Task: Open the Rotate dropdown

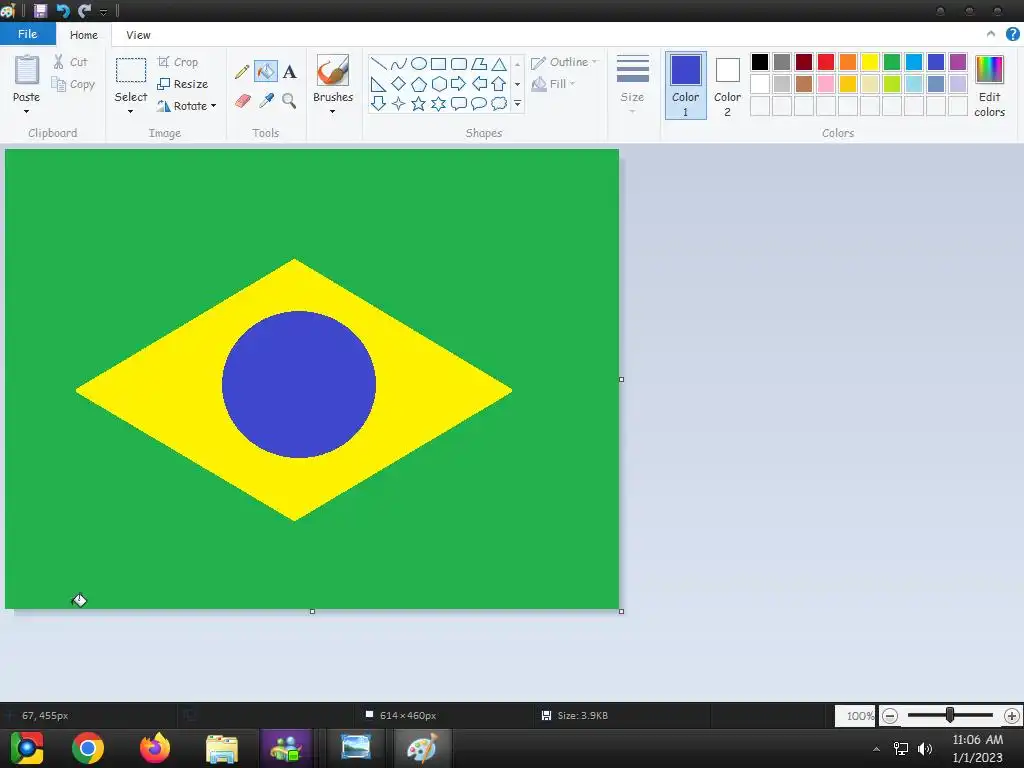Action: (x=187, y=106)
